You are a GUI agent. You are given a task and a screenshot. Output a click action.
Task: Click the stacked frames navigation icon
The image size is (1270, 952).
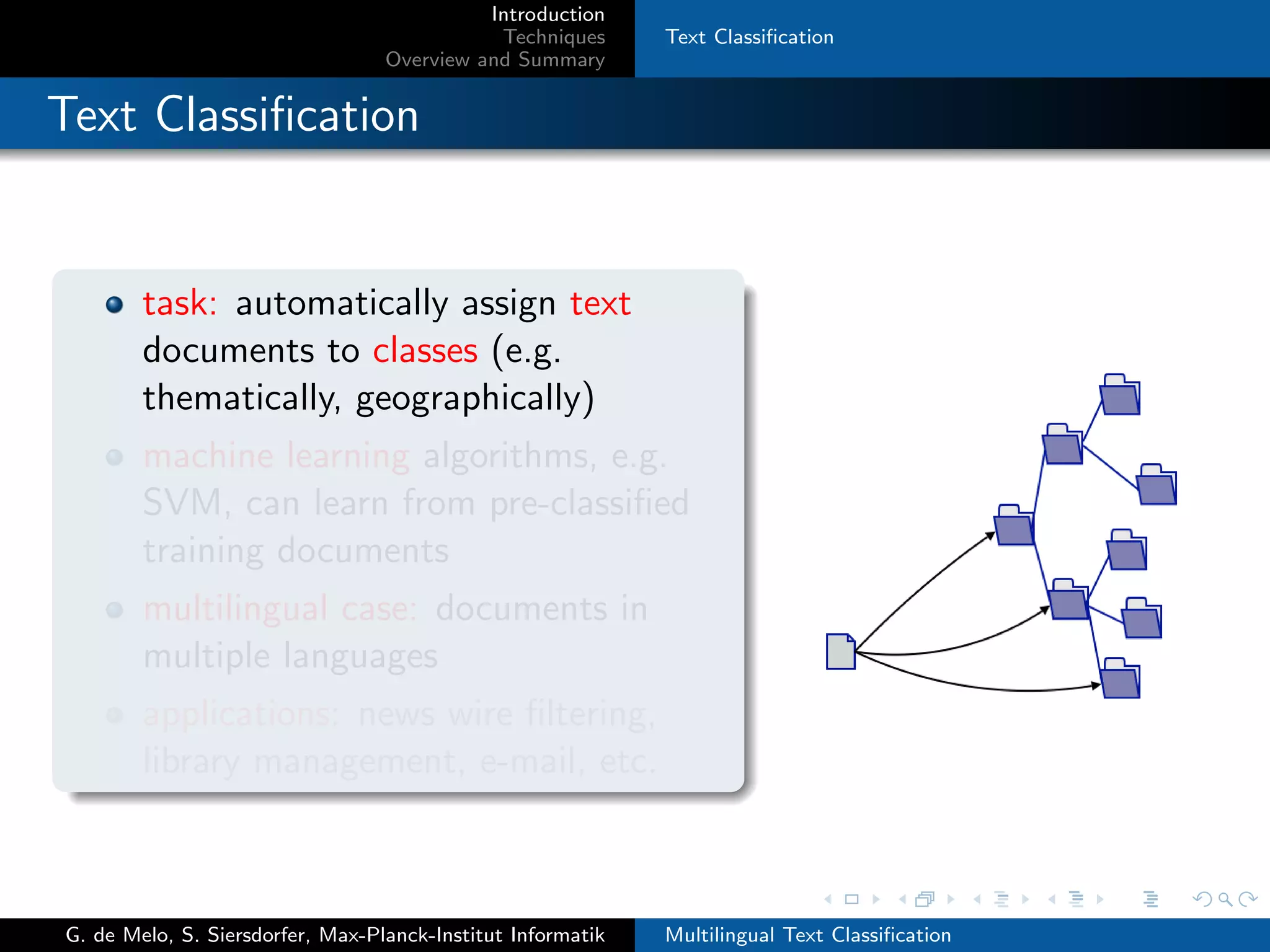(925, 899)
